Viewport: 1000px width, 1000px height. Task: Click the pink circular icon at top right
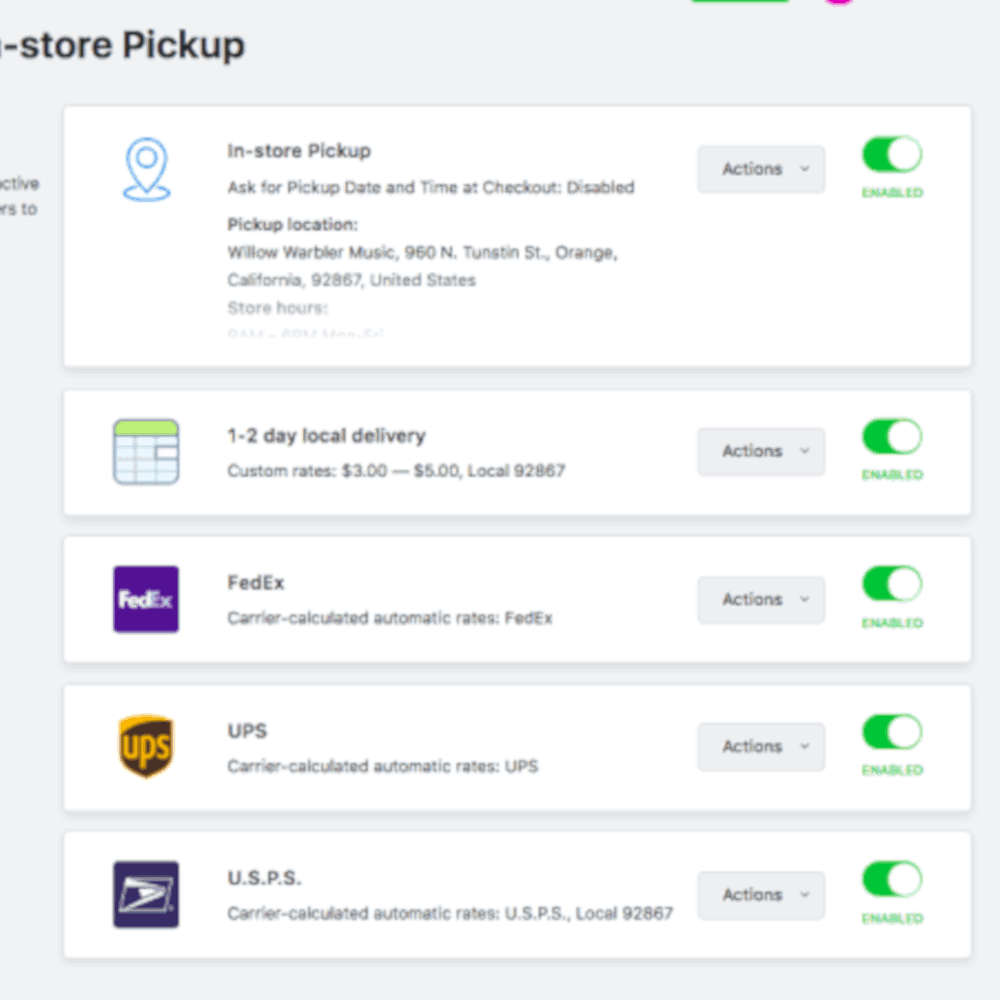(x=840, y=4)
